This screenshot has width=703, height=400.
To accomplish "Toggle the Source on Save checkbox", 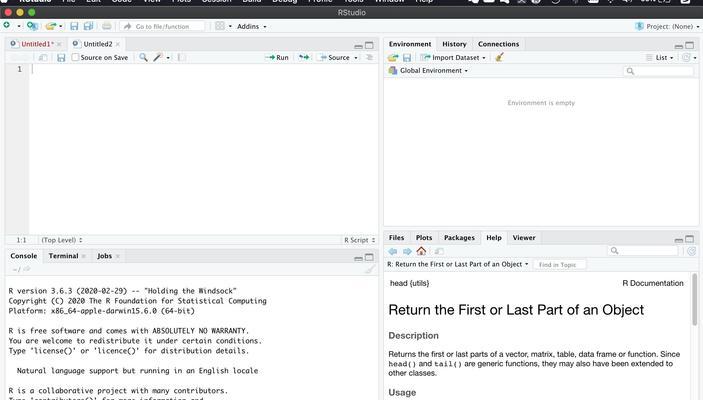I will 75,57.
